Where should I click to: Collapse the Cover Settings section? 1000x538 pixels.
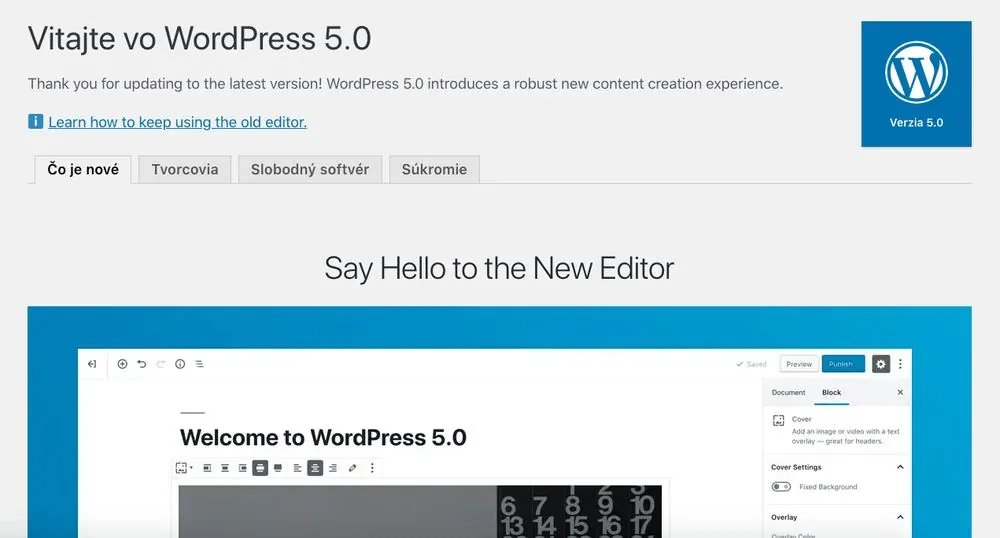tap(900, 467)
